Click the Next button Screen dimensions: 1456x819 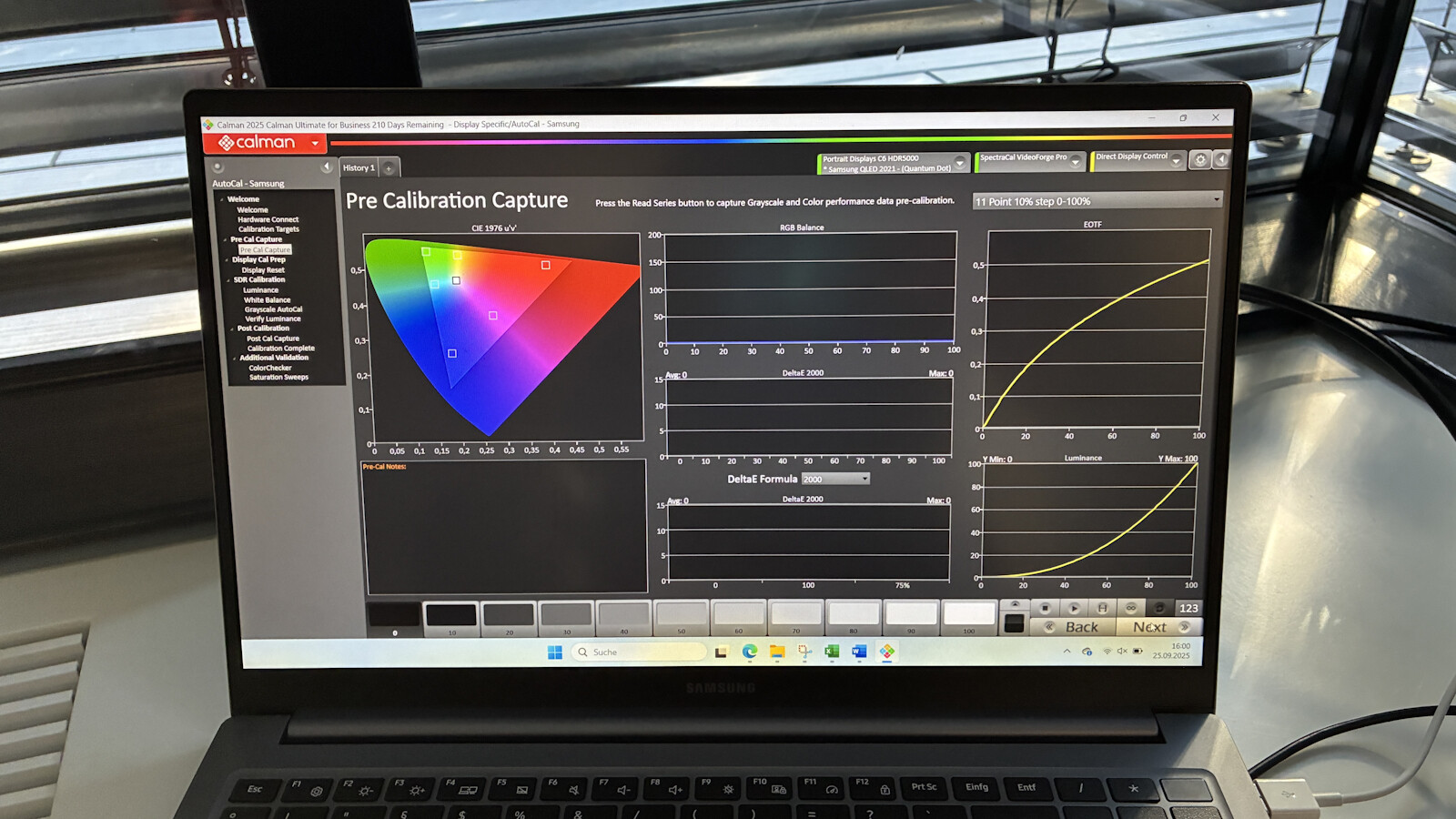[x=1150, y=627]
